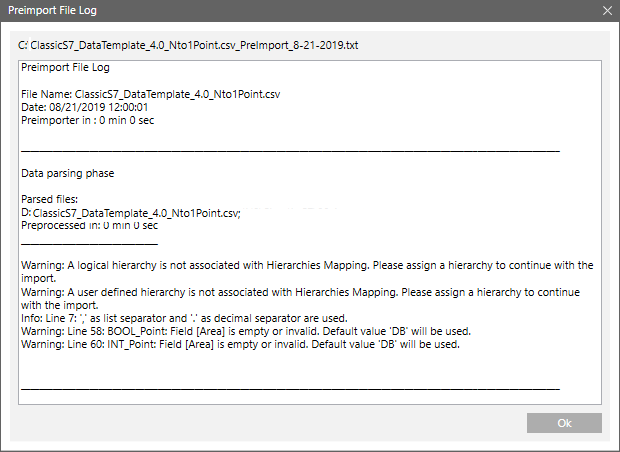
Task: Click the Line 60 INT_Point warning
Action: pos(240,344)
